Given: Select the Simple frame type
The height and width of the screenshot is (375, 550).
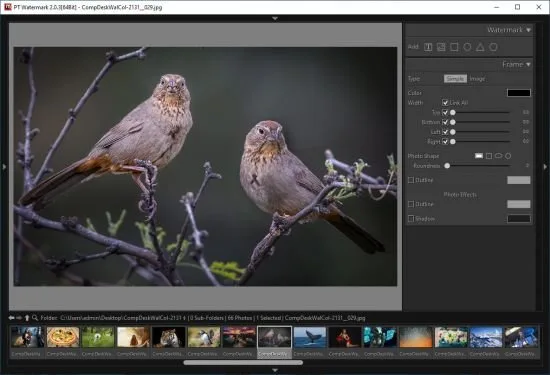Looking at the screenshot, I should tap(455, 79).
